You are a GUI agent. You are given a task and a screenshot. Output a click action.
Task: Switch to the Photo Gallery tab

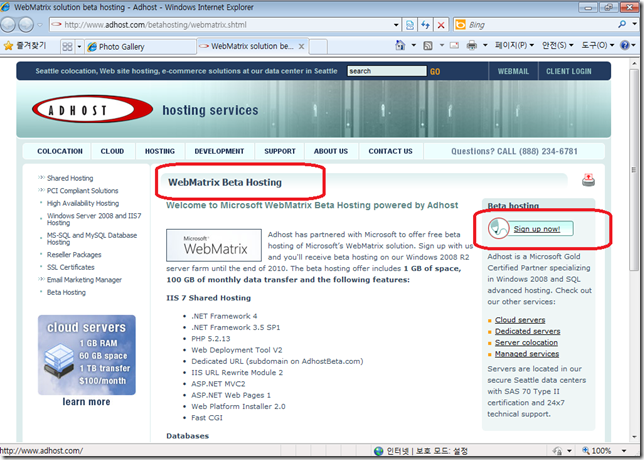tap(140, 46)
